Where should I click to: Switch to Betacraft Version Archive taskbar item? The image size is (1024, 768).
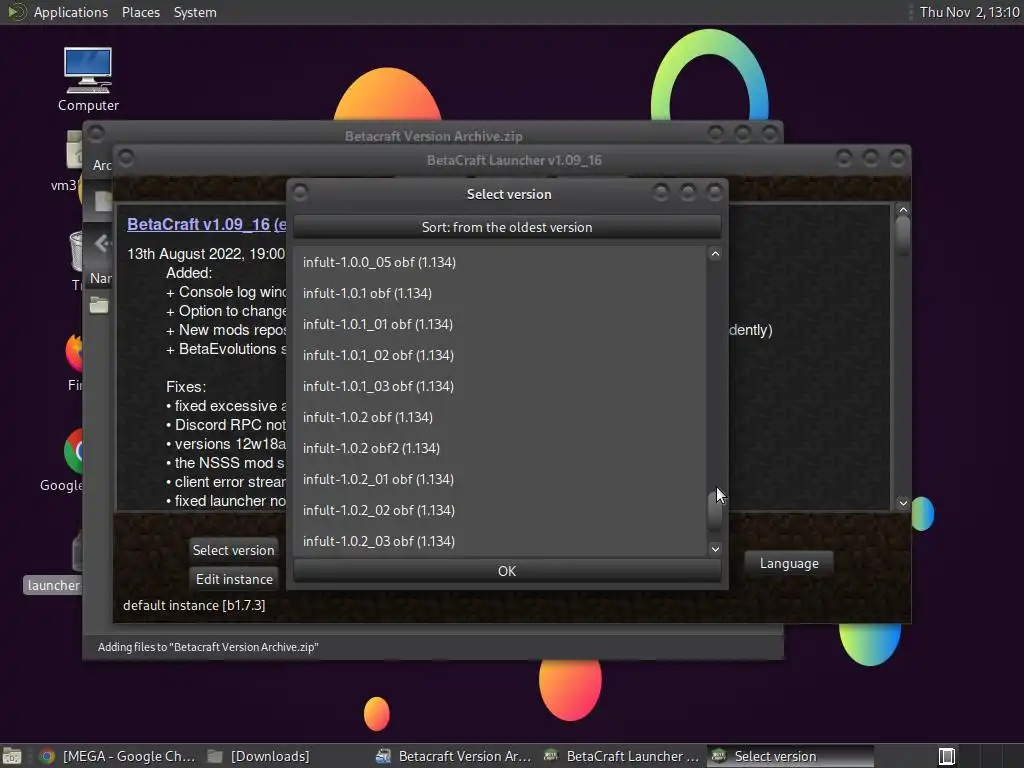pyautogui.click(x=454, y=756)
